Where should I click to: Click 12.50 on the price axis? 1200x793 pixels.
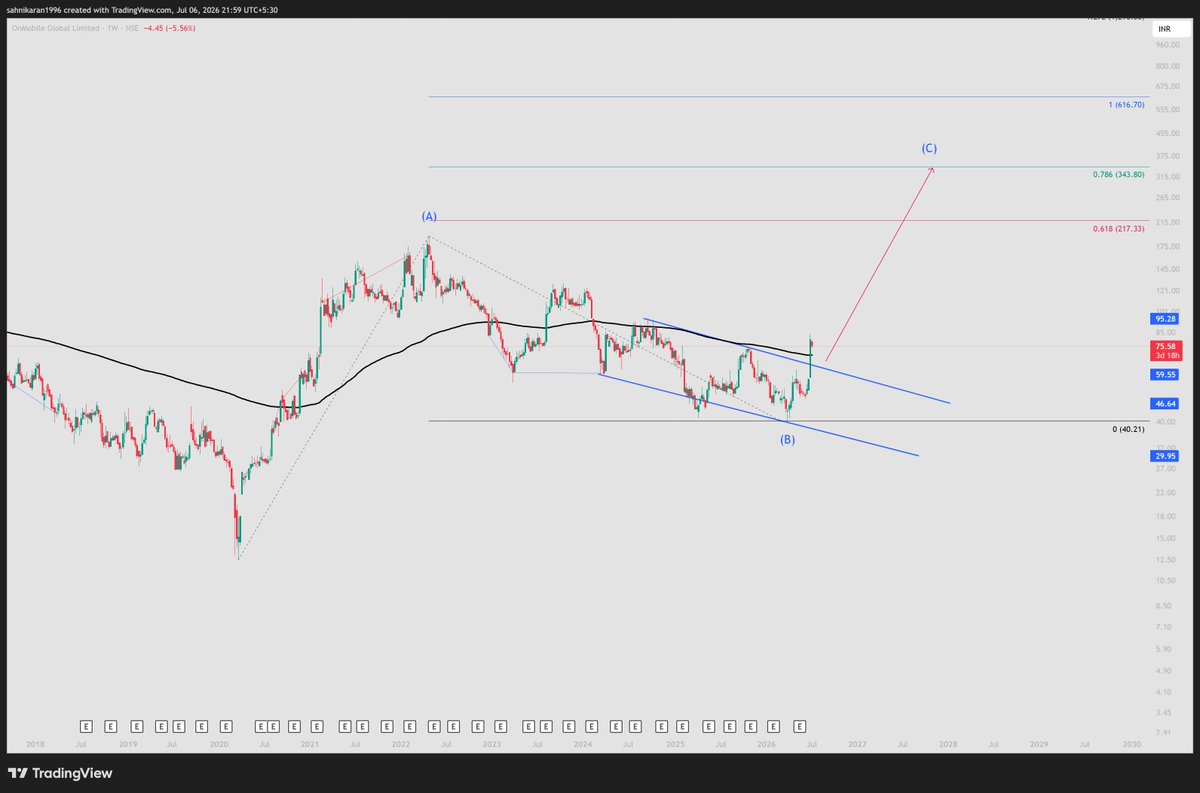click(1164, 559)
